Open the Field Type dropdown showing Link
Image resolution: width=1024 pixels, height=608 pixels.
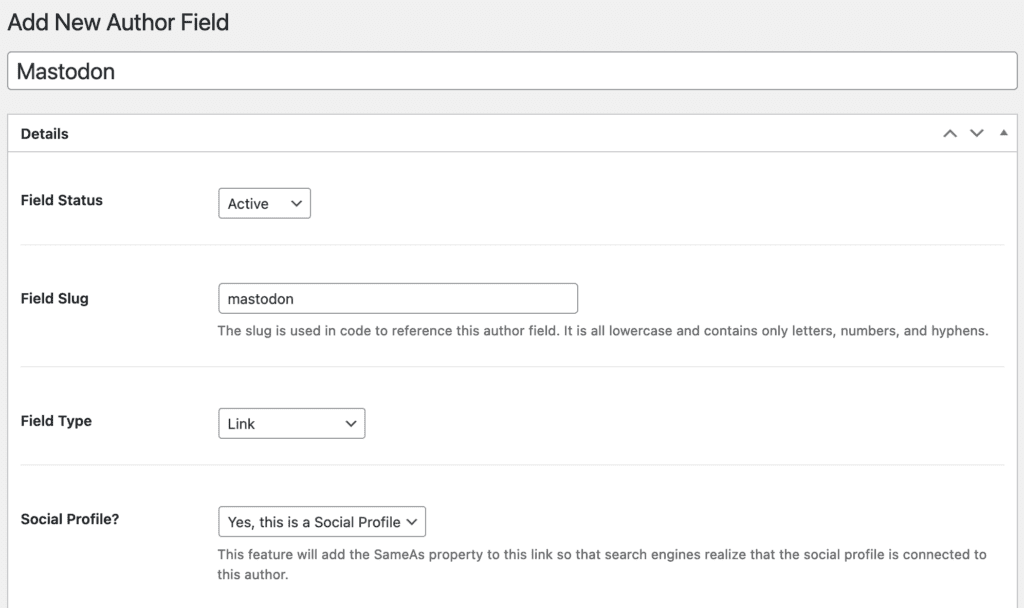point(291,423)
